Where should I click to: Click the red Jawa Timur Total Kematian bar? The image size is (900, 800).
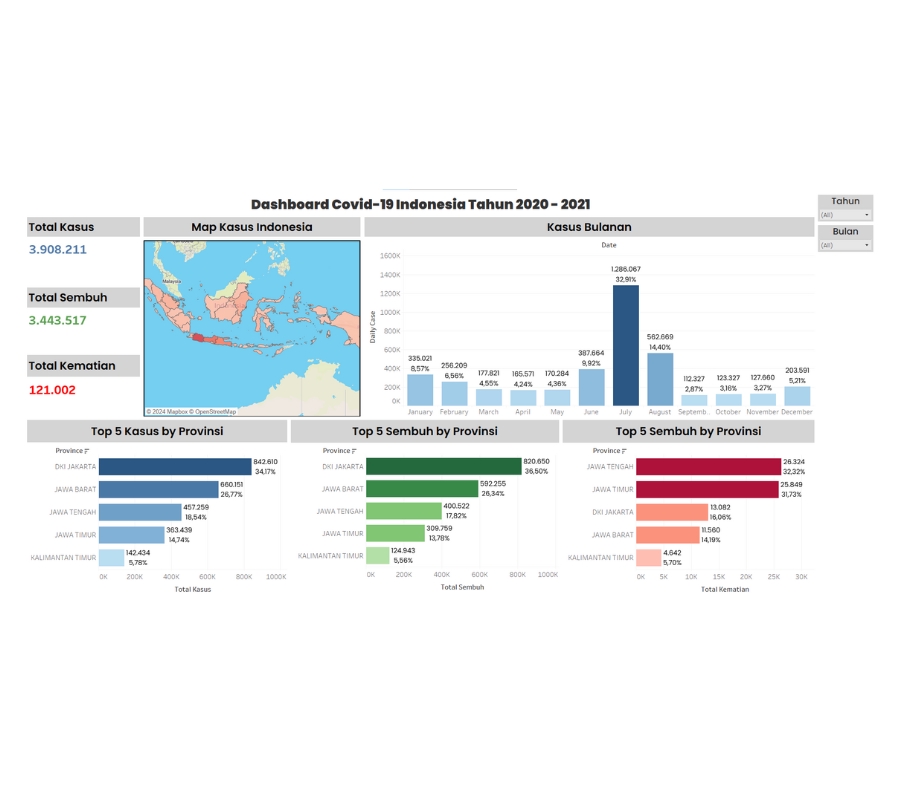tap(707, 490)
